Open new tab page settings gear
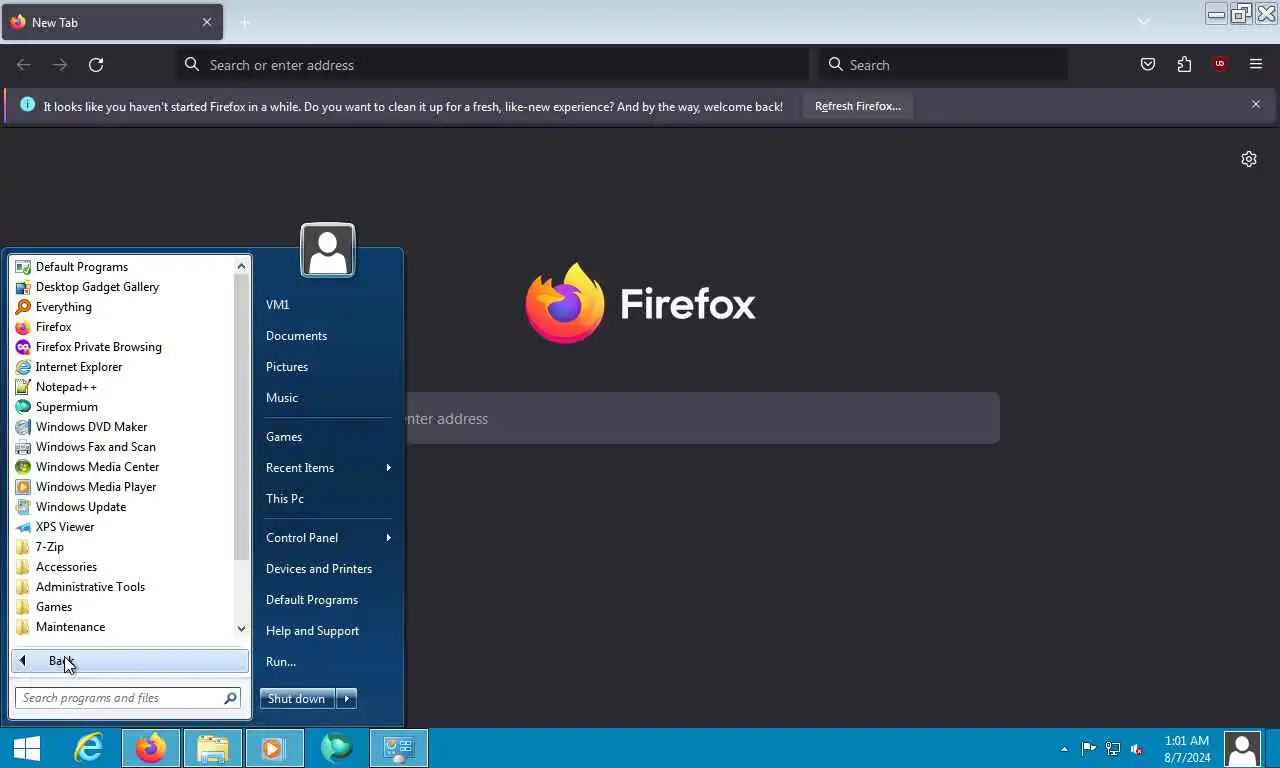 pyautogui.click(x=1249, y=159)
